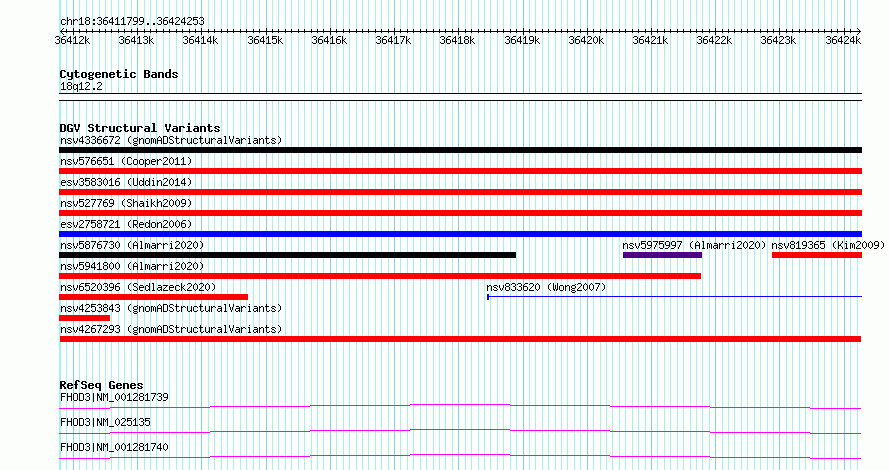
Task: Click the 36423k ruler tick
Action: click(779, 40)
